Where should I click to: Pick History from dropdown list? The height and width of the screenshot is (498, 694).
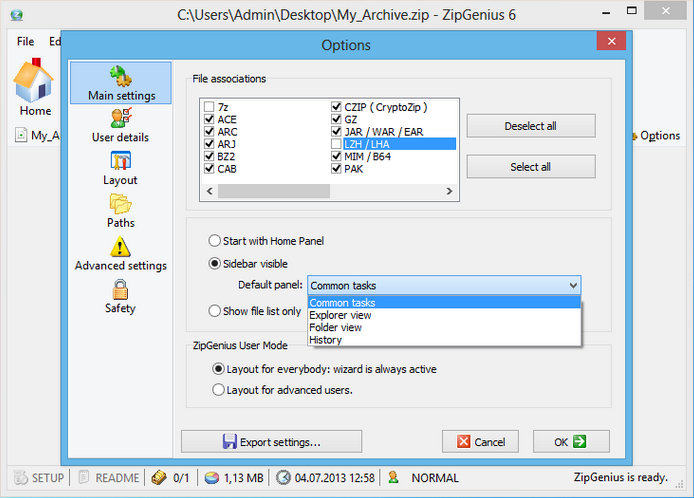click(x=444, y=340)
